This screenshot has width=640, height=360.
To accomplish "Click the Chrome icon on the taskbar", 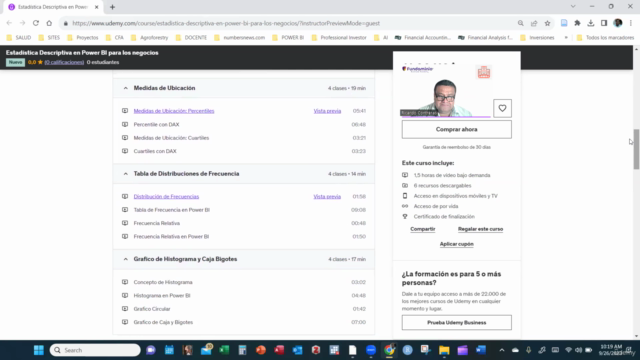I will pos(389,350).
